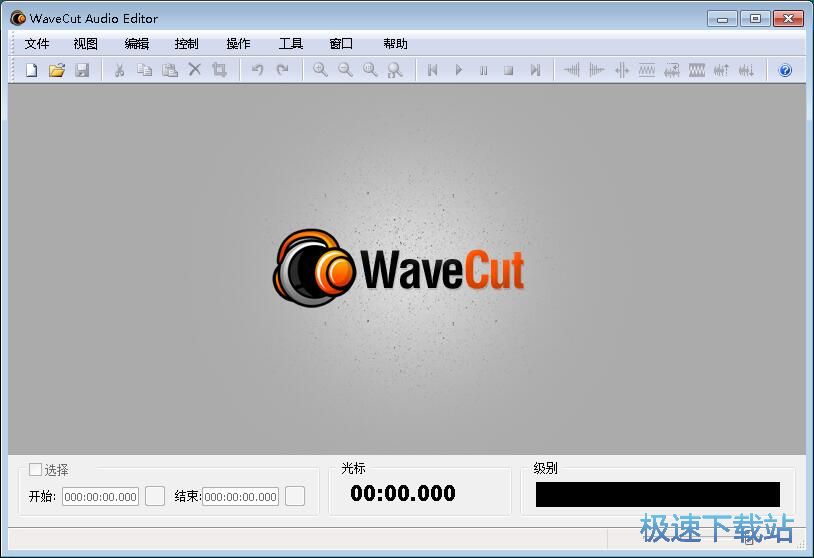
Task: Click the 开始 time input field
Action: (101, 497)
